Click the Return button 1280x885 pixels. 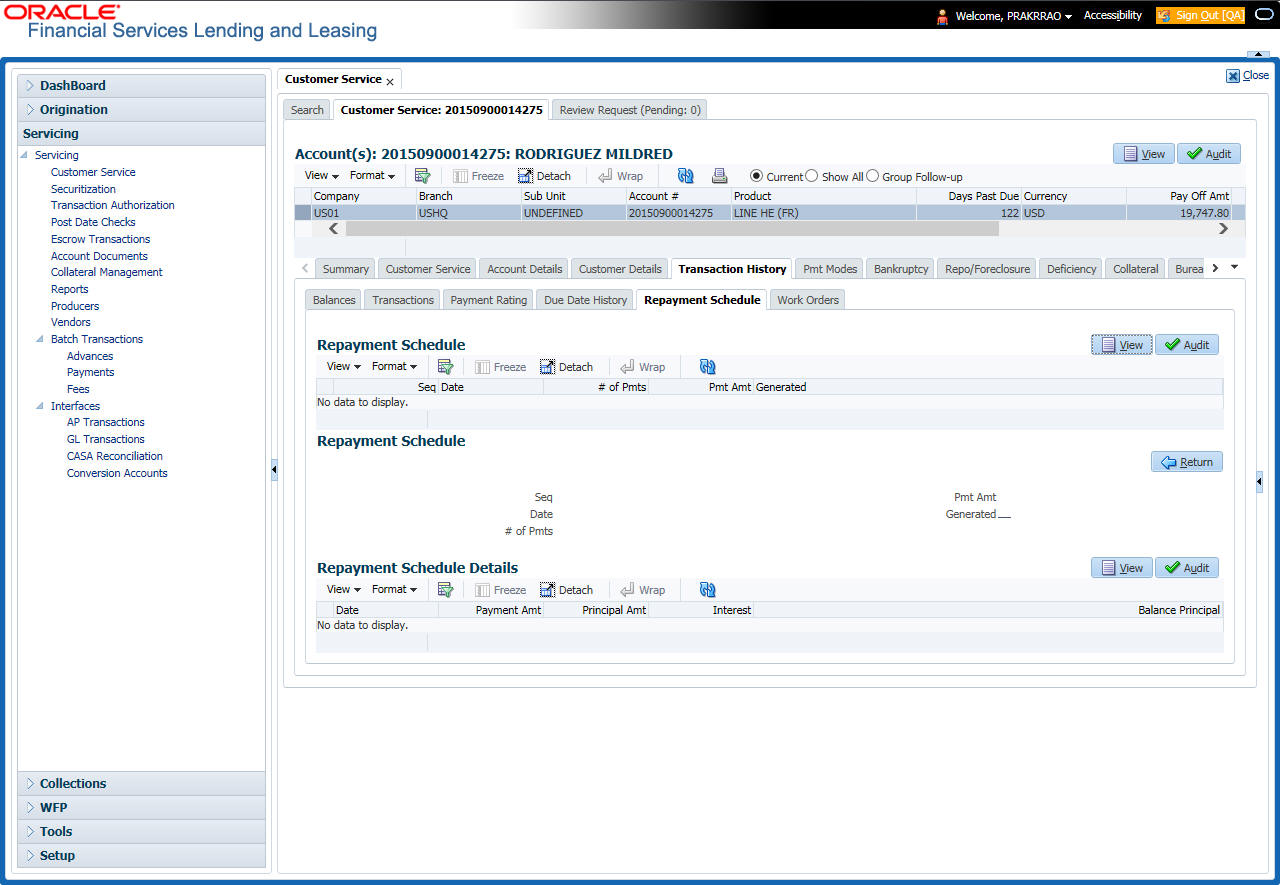click(x=1187, y=462)
